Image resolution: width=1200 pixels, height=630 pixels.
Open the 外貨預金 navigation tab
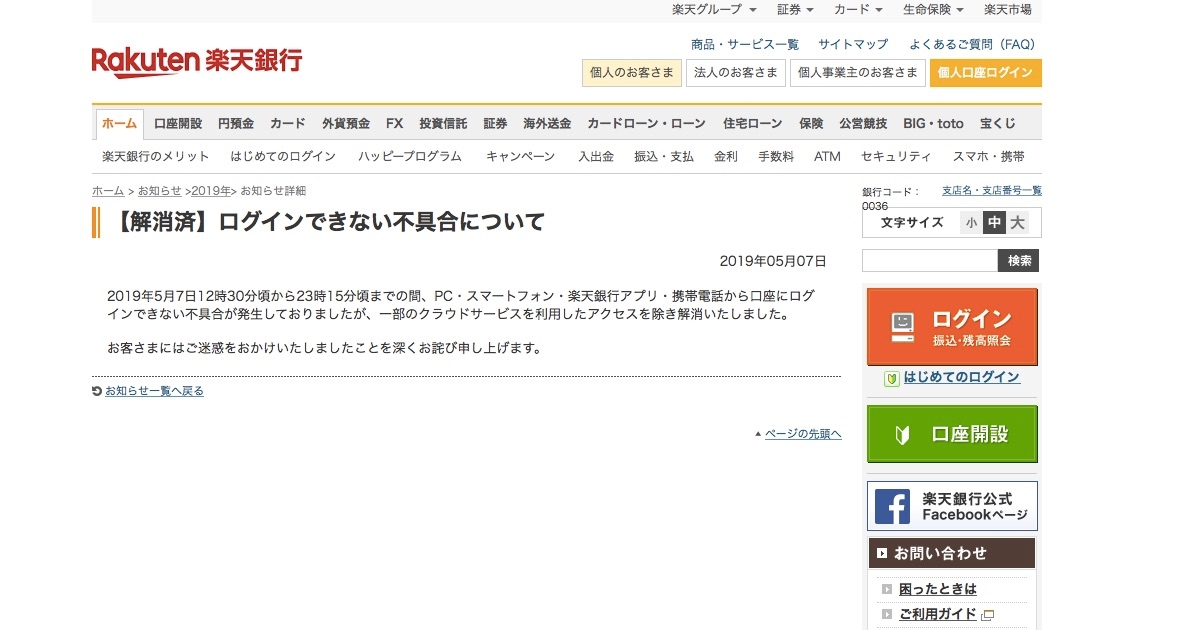pos(346,124)
